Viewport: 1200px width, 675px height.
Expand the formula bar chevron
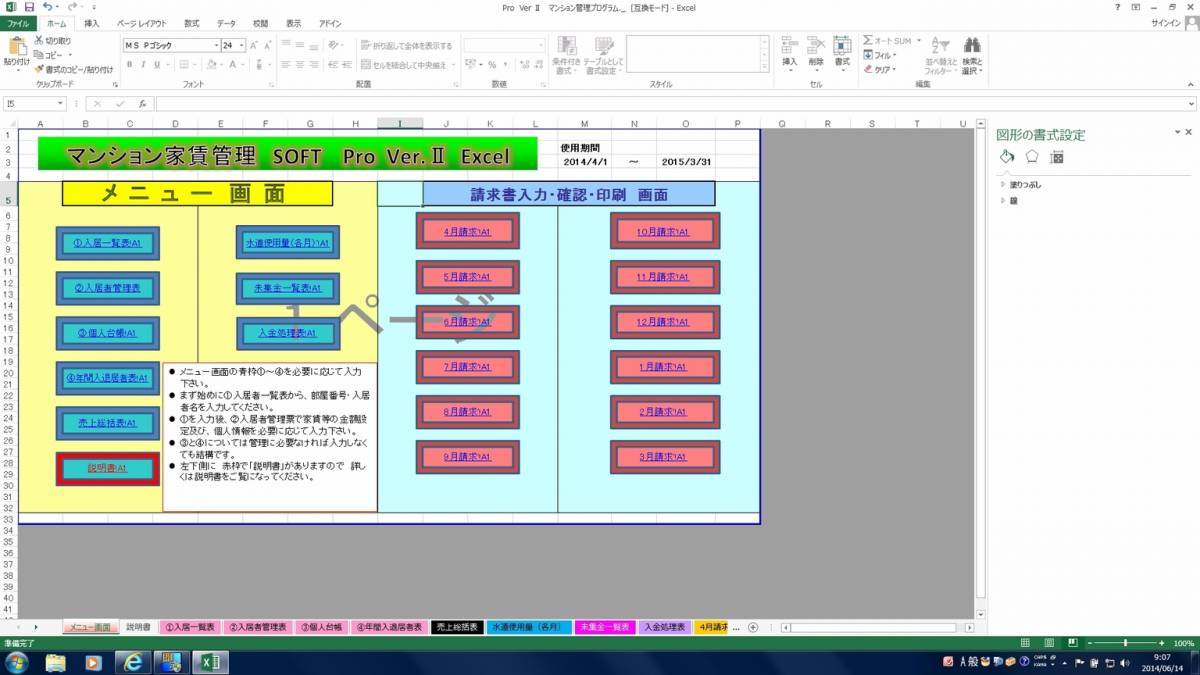pos(1190,103)
